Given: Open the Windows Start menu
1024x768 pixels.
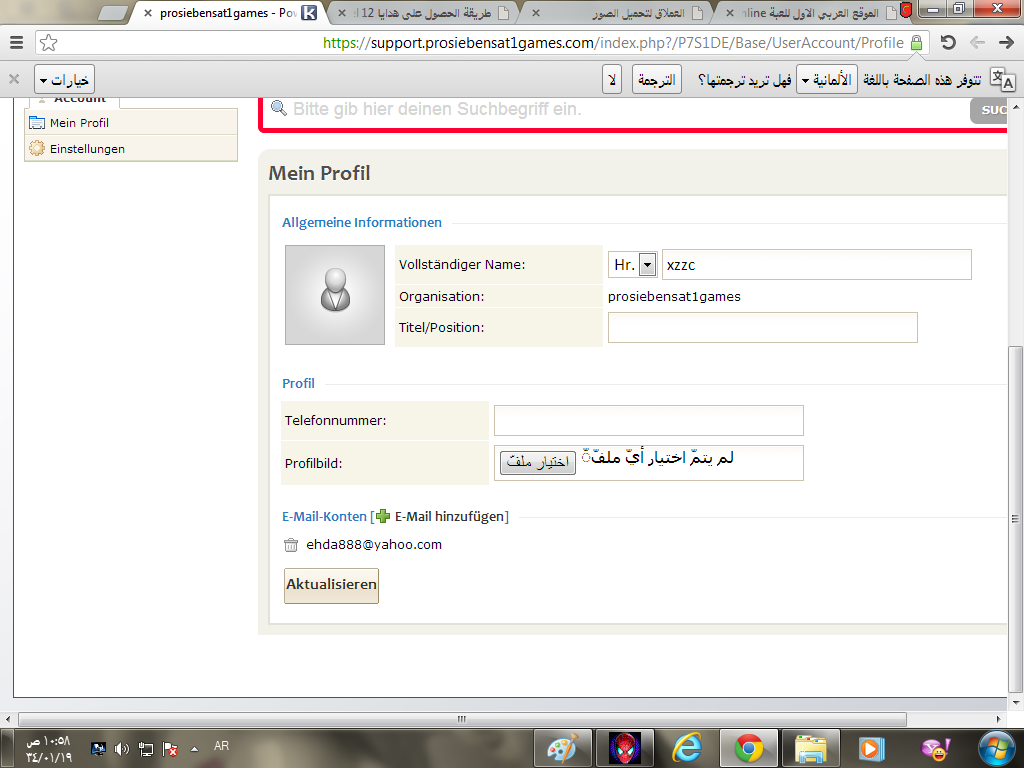Looking at the screenshot, I should coord(997,748).
